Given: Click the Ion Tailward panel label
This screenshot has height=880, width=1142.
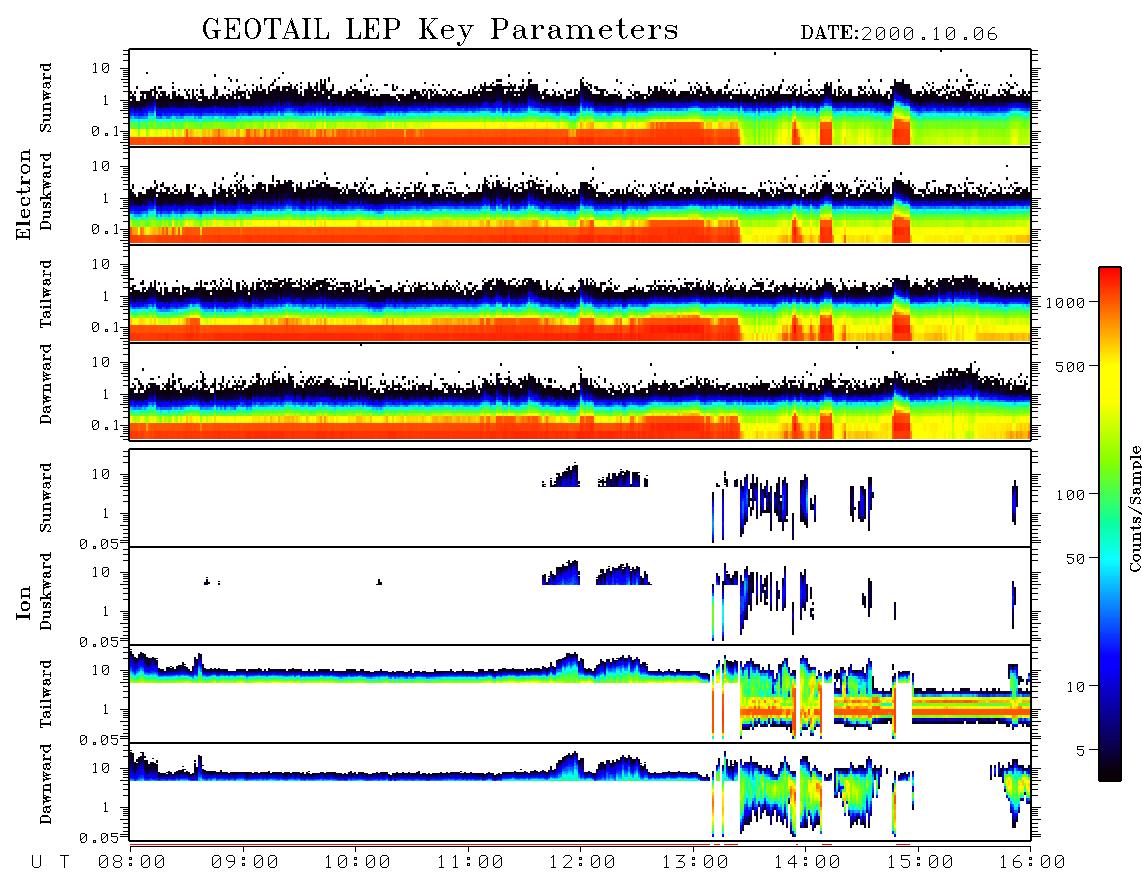Looking at the screenshot, I should point(45,694).
